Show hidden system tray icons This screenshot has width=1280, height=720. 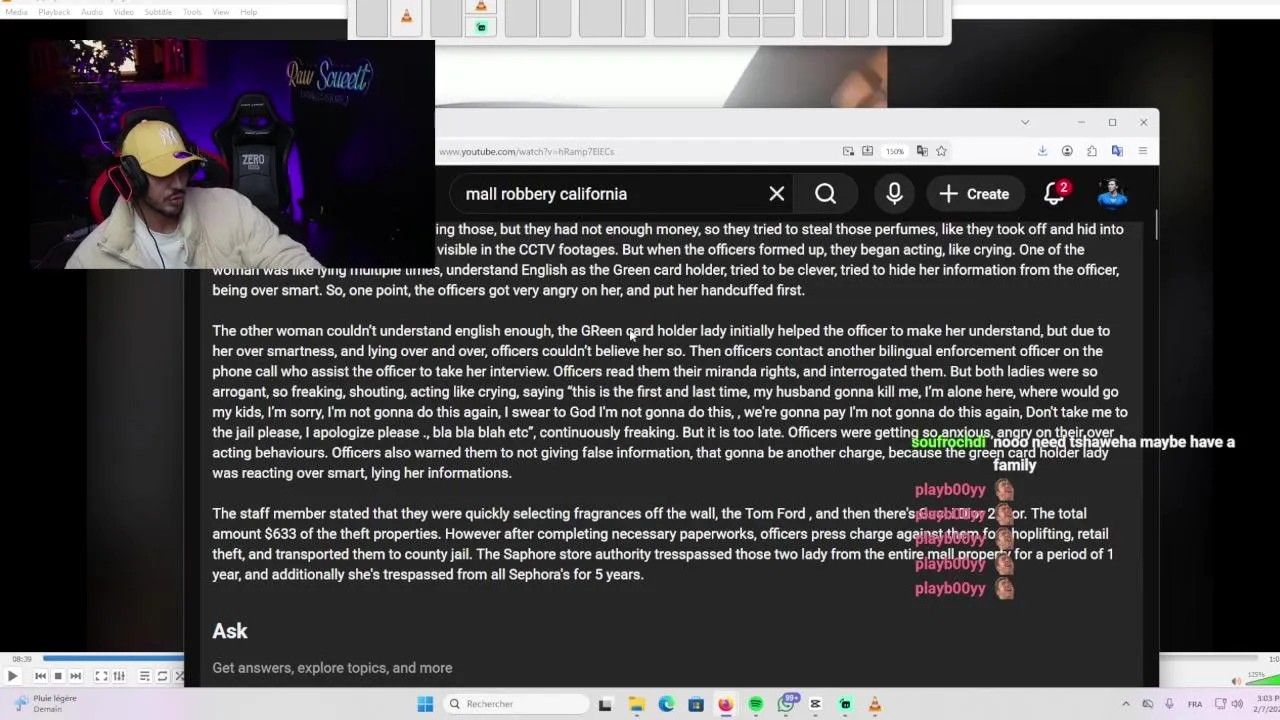click(1126, 704)
